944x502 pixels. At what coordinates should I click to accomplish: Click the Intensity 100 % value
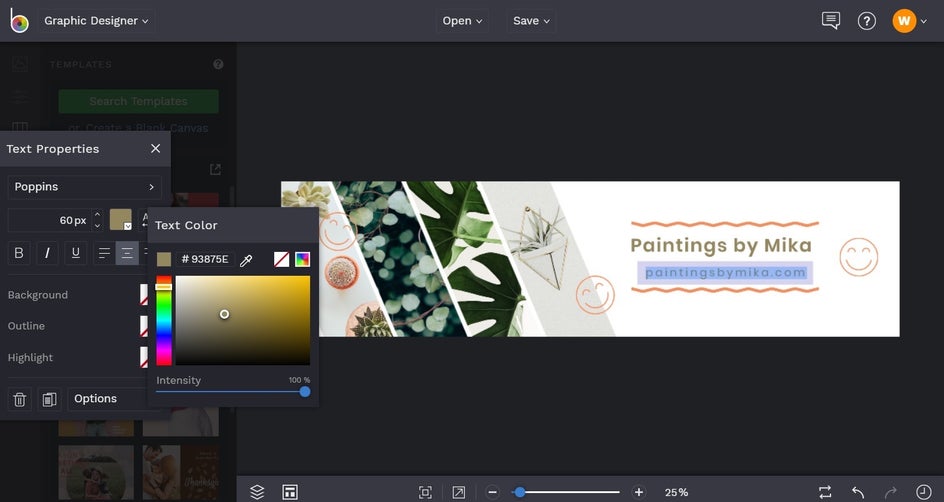(299, 380)
